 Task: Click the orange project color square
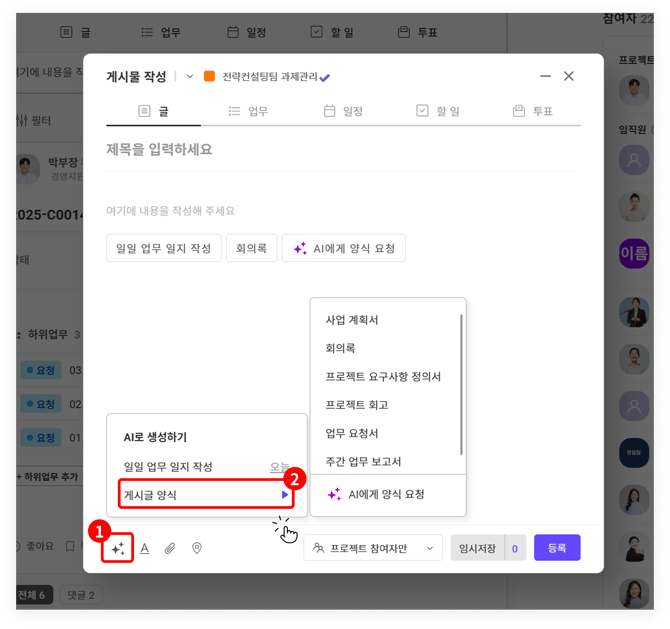pyautogui.click(x=209, y=76)
